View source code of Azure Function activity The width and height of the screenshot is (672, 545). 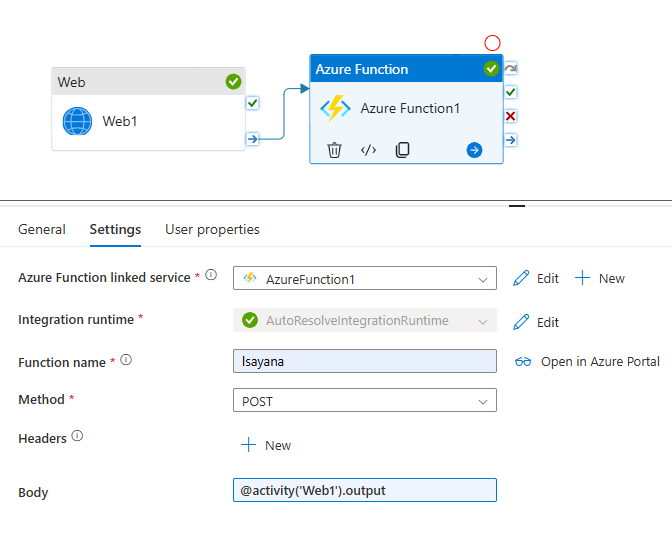(368, 150)
